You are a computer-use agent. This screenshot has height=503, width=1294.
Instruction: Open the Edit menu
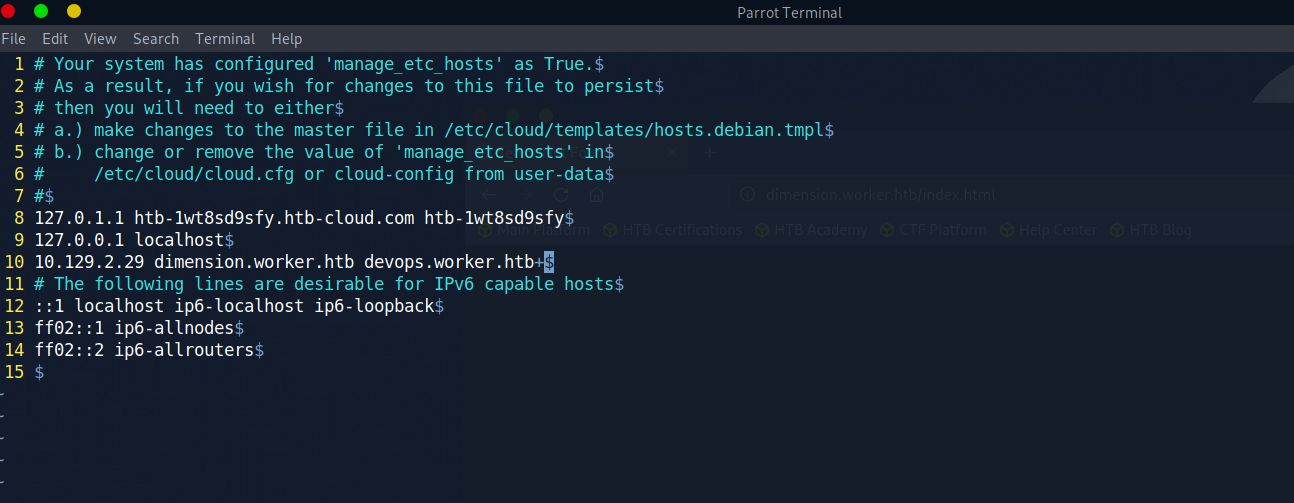point(55,39)
